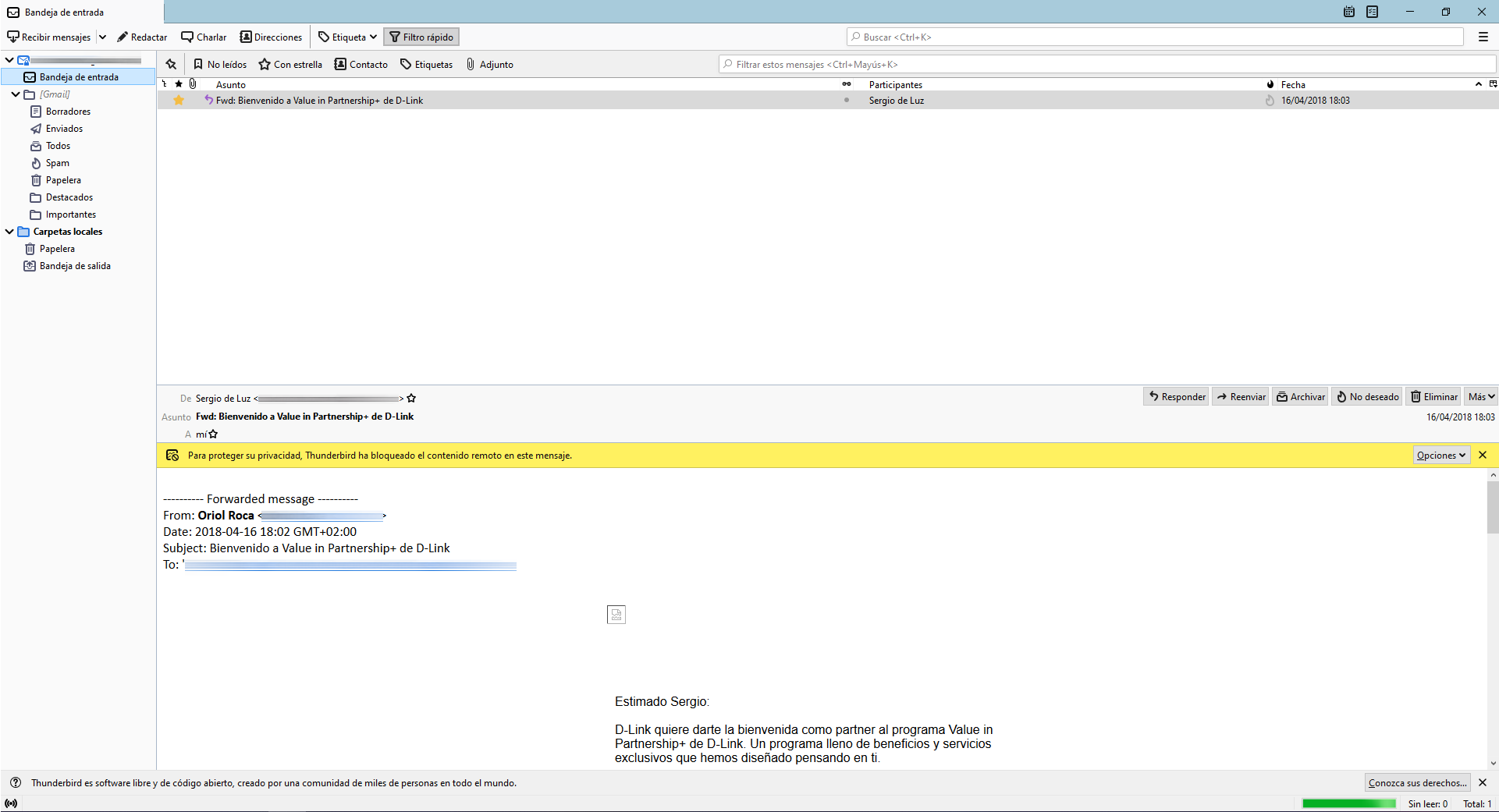The image size is (1499, 812).
Task: Filter messages by Contacto
Action: (x=361, y=64)
